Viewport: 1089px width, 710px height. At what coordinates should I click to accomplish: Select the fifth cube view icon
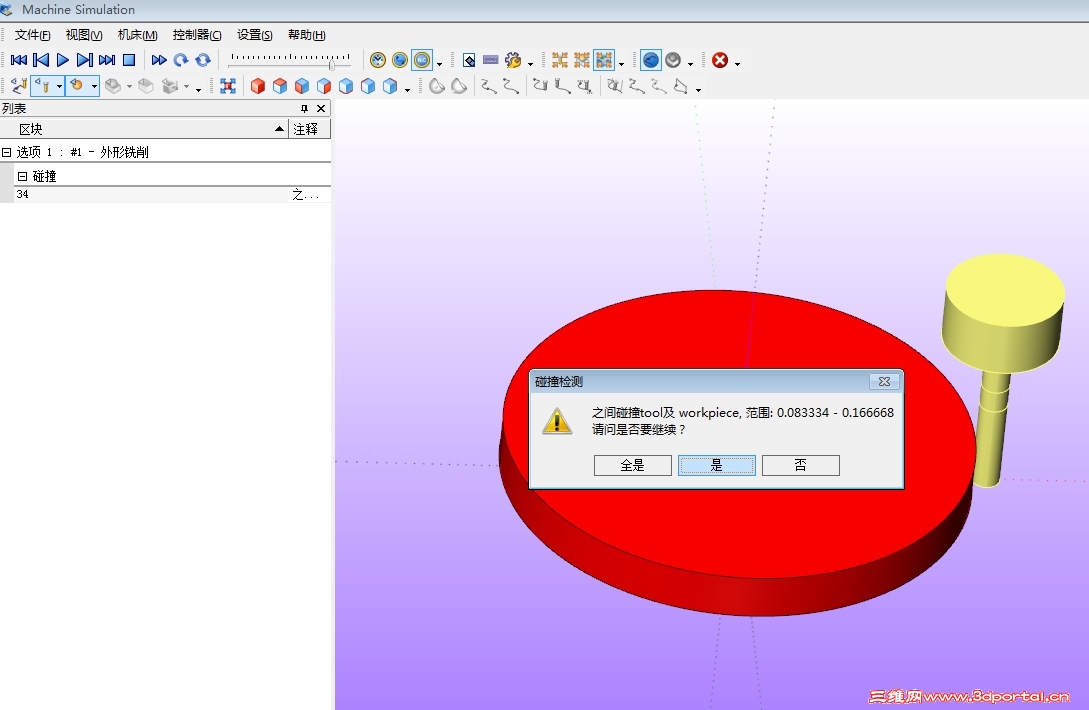[347, 86]
